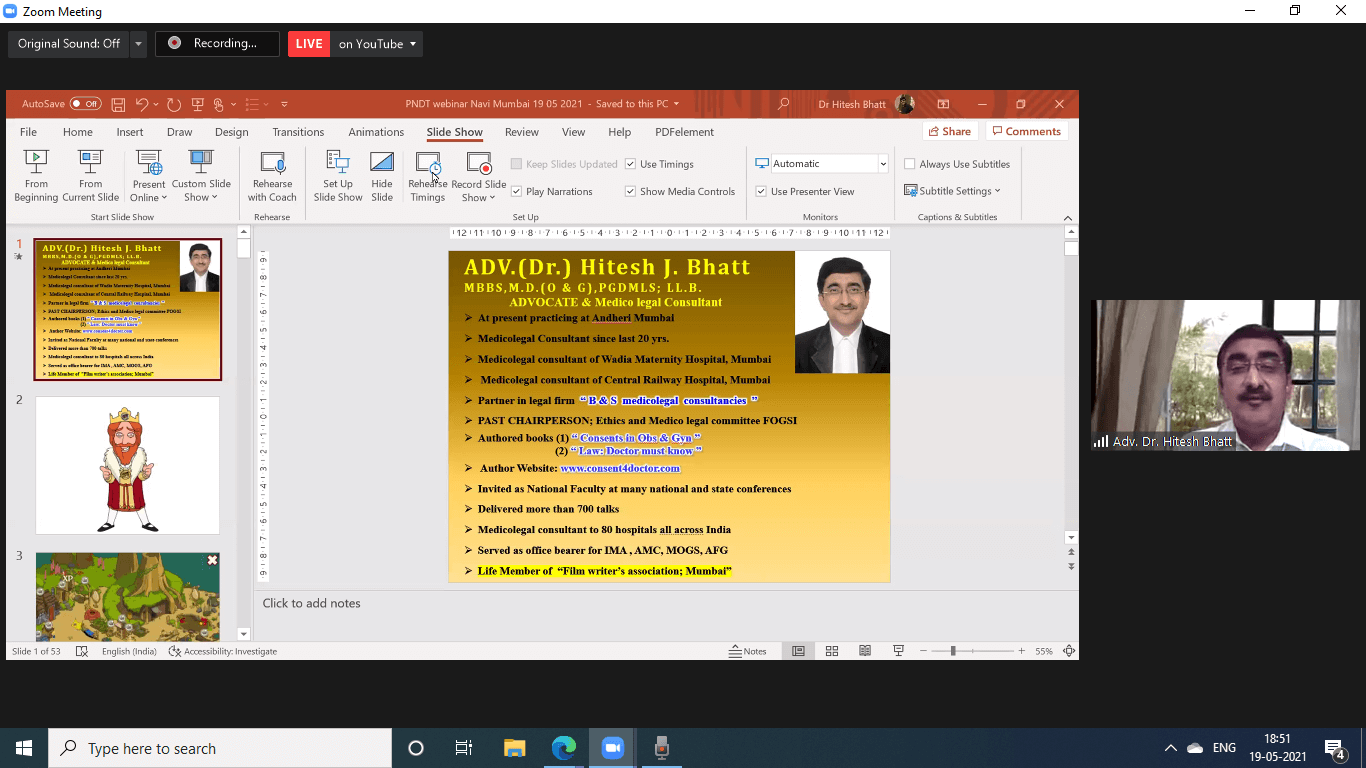The width and height of the screenshot is (1366, 768).
Task: Open the File menu
Action: [28, 132]
